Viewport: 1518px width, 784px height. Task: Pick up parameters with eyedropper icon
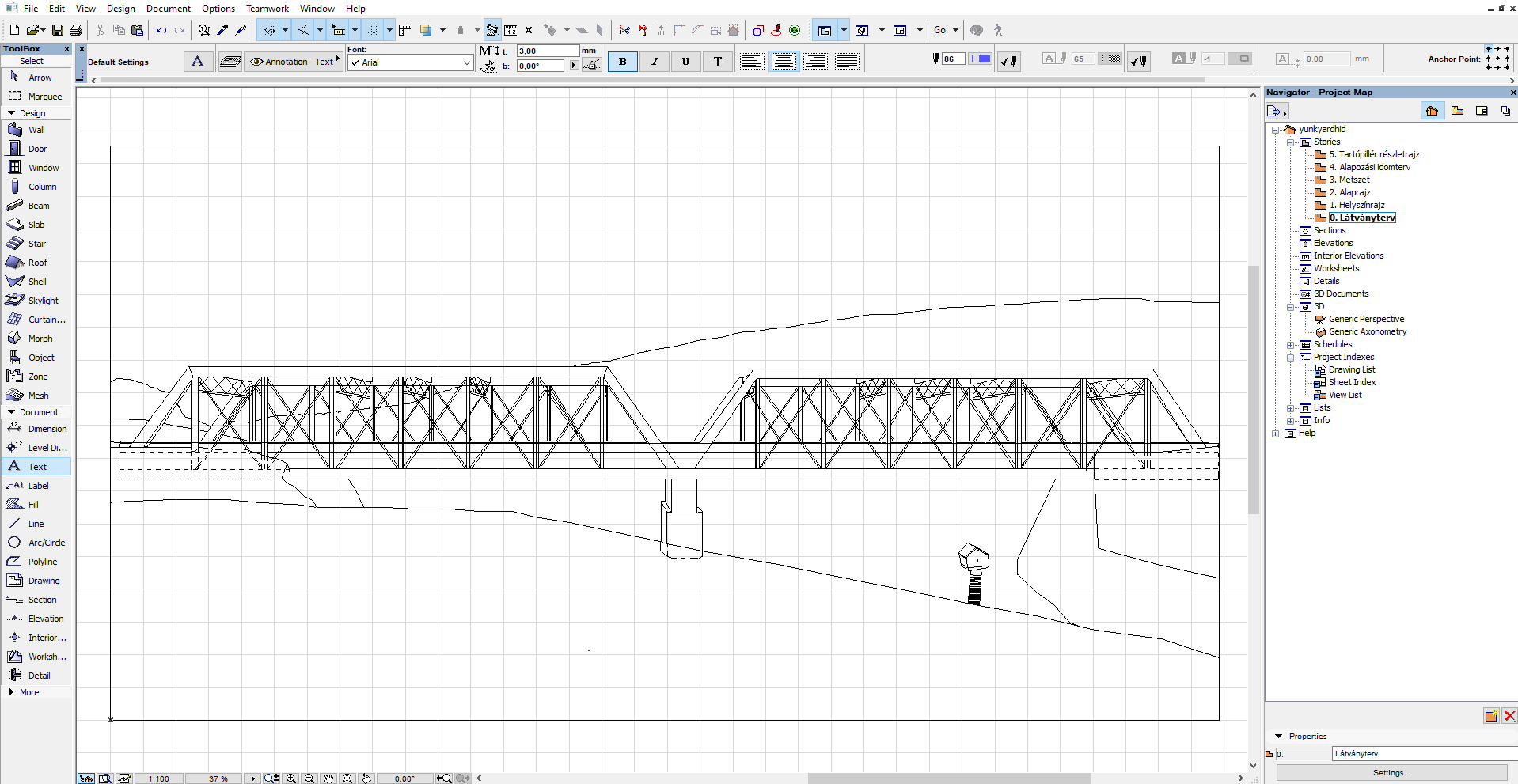(x=223, y=30)
